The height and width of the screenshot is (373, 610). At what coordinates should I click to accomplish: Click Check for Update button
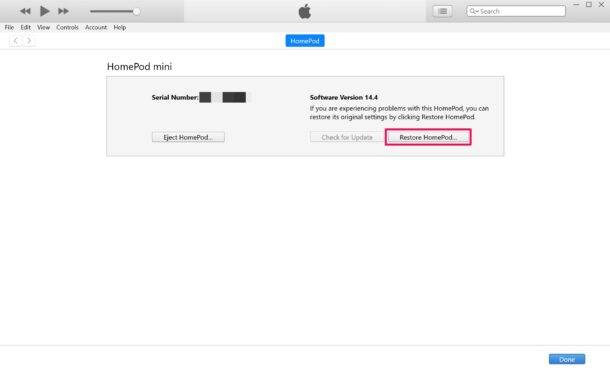(347, 137)
